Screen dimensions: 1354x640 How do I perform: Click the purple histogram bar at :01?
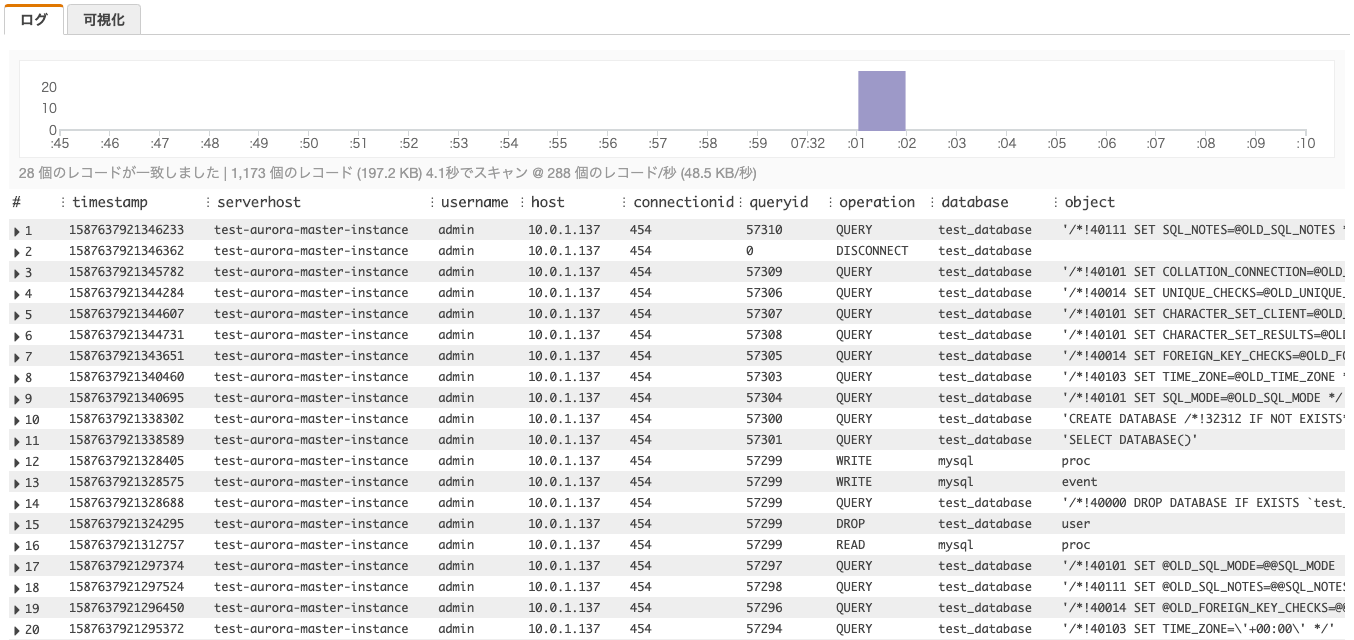coord(882,101)
